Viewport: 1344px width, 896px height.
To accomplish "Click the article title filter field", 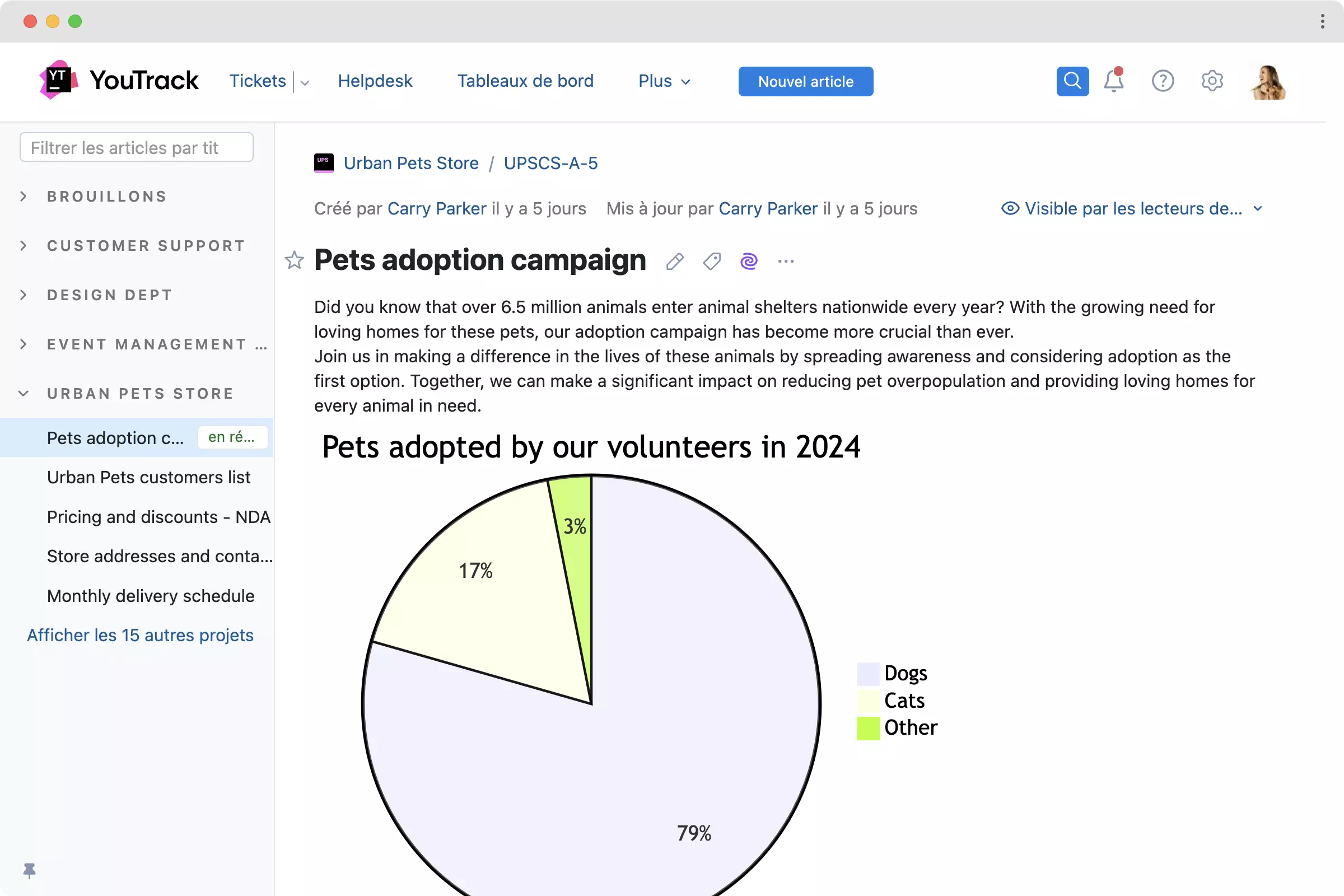I will point(136,147).
